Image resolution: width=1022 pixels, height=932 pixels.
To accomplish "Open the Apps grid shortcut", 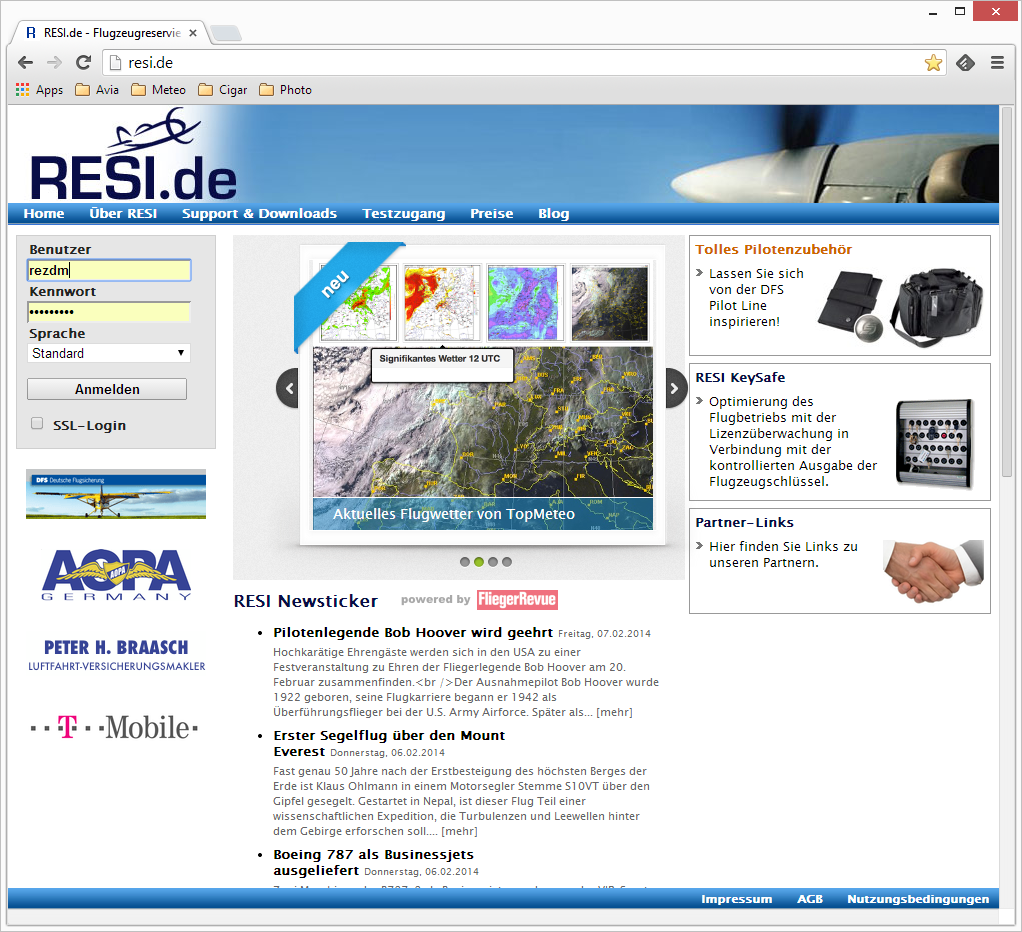I will 40,90.
